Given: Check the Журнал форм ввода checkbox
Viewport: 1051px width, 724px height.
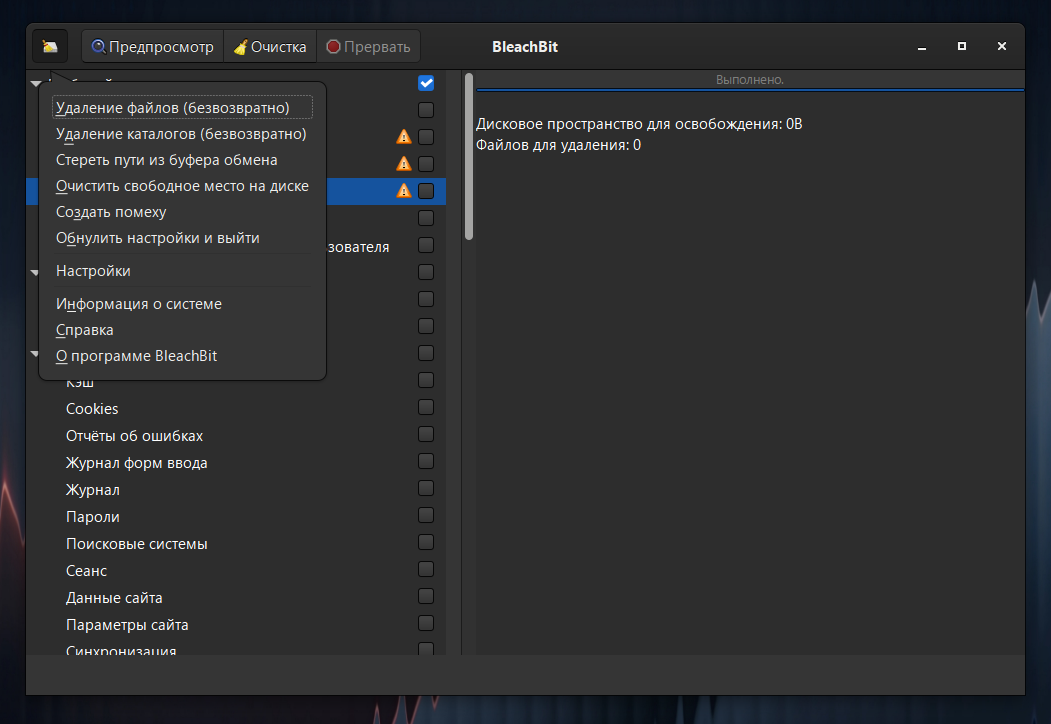Looking at the screenshot, I should click(426, 461).
